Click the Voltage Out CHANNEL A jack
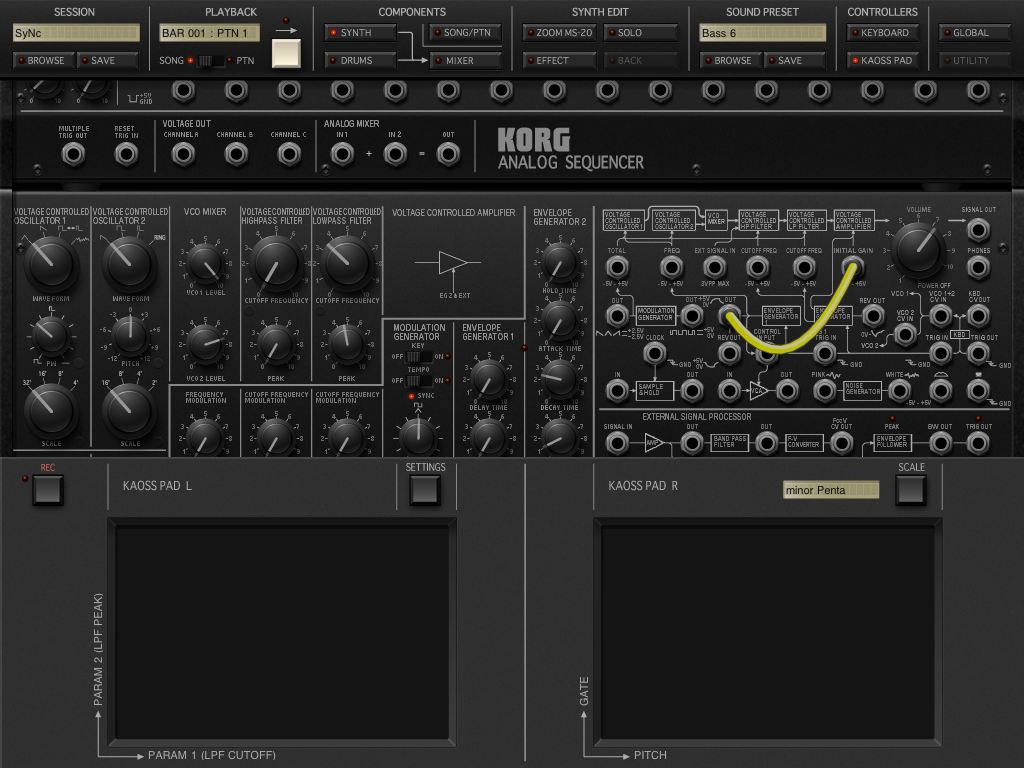Screen dimensions: 1024x768 point(183,155)
